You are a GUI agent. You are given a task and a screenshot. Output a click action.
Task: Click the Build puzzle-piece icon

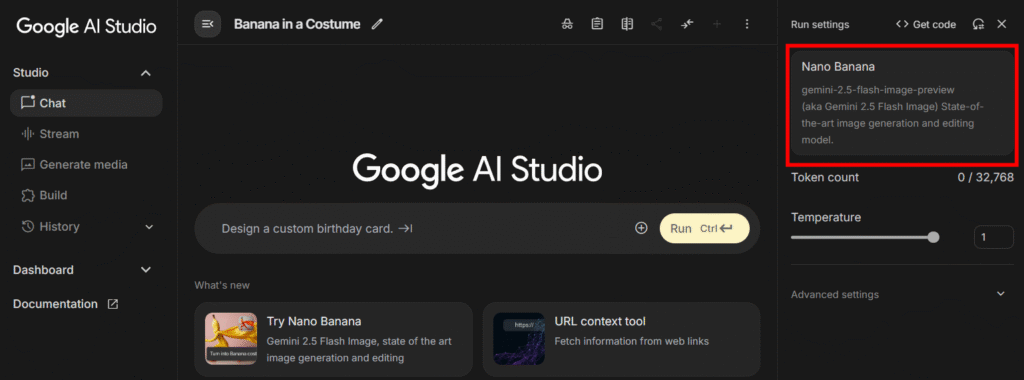click(27, 195)
